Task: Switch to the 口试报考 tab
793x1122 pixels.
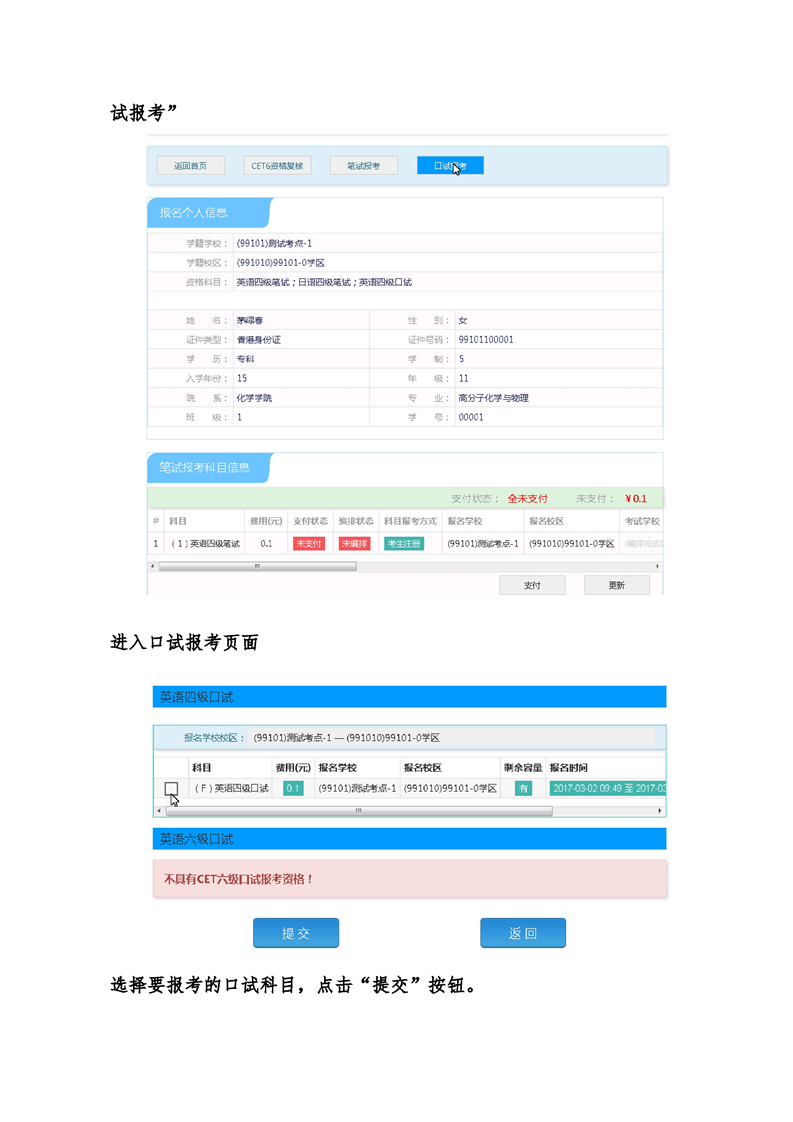Action: pyautogui.click(x=450, y=166)
